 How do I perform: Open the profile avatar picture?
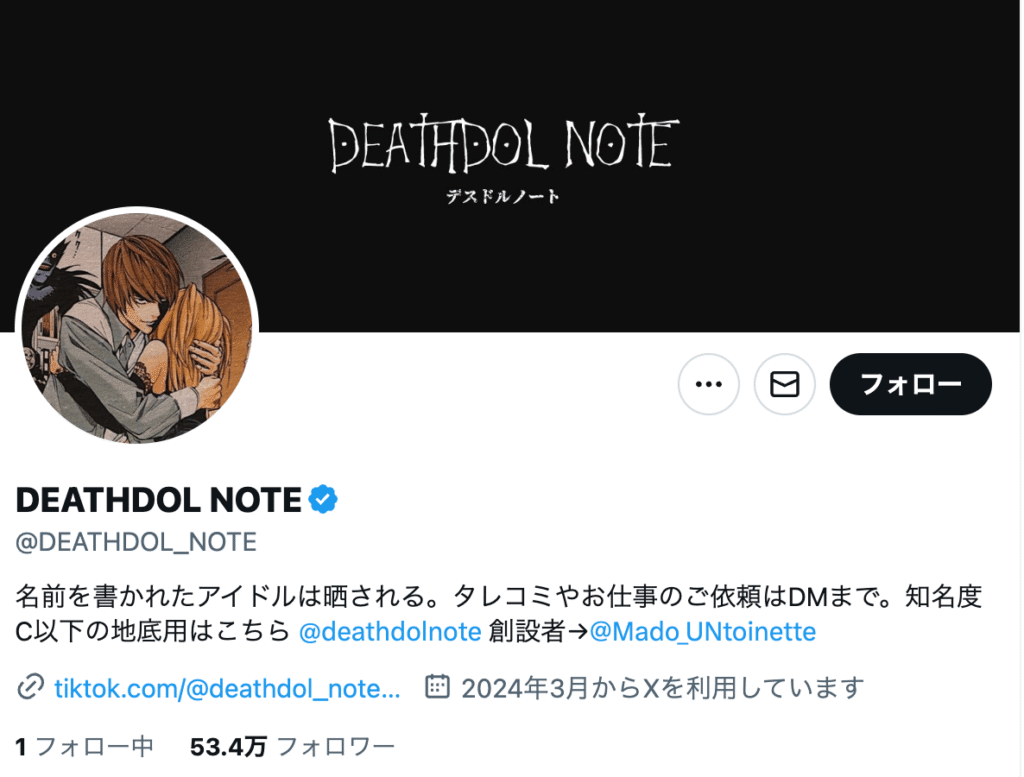point(137,328)
